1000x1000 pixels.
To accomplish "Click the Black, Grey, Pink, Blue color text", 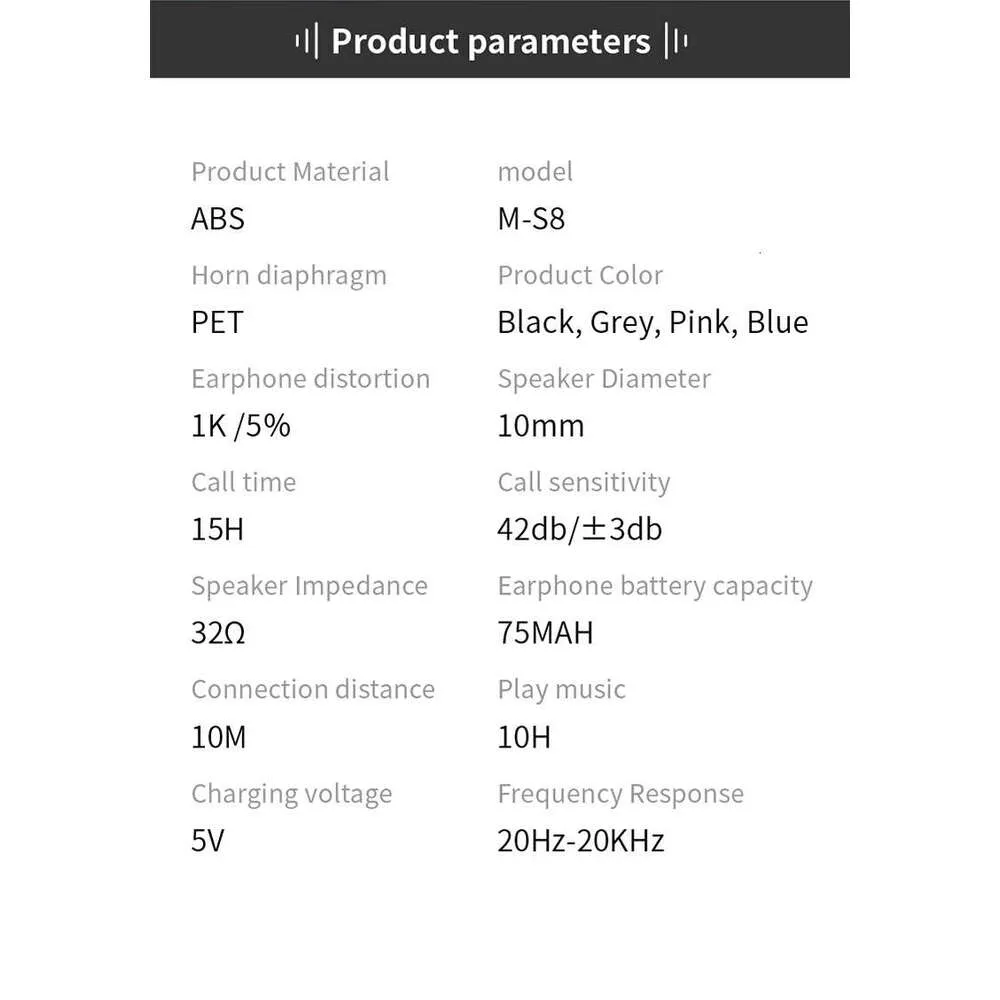I will [653, 323].
